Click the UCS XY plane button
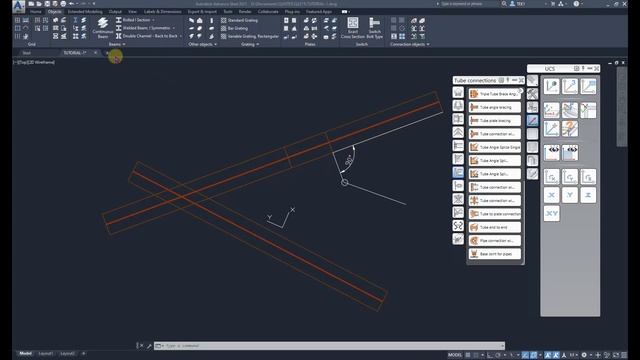 point(551,213)
